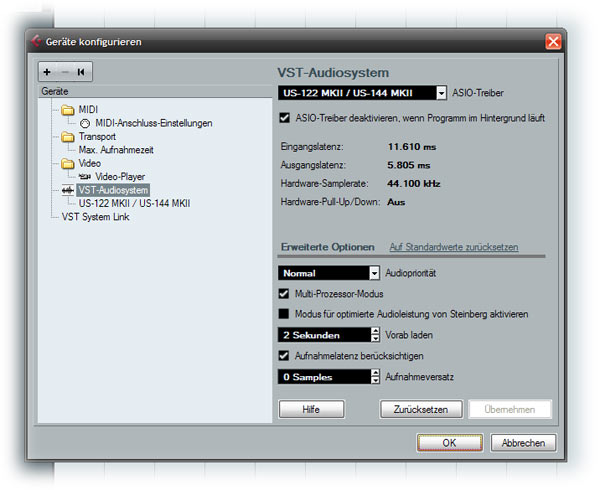The height and width of the screenshot is (490, 600).
Task: Open the ASIO-Treiber dropdown
Action: (441, 93)
